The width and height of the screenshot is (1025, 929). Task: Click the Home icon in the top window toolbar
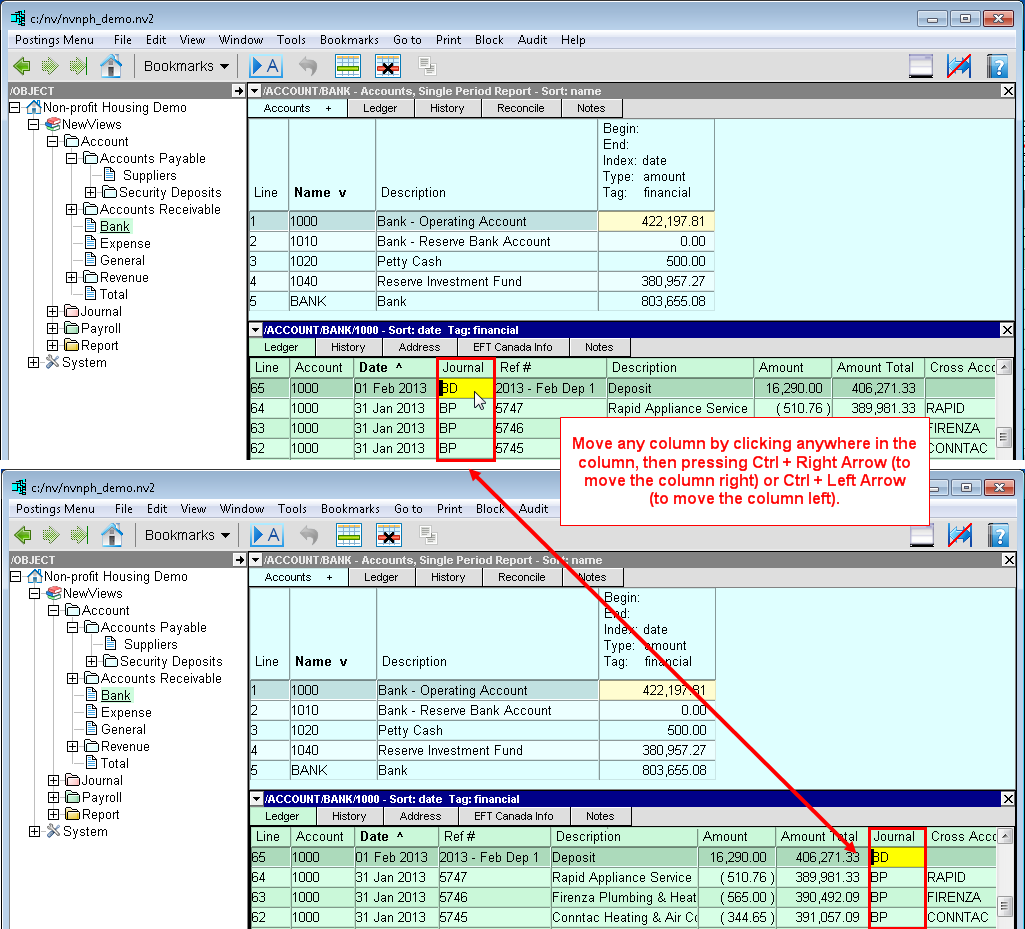[x=111, y=66]
